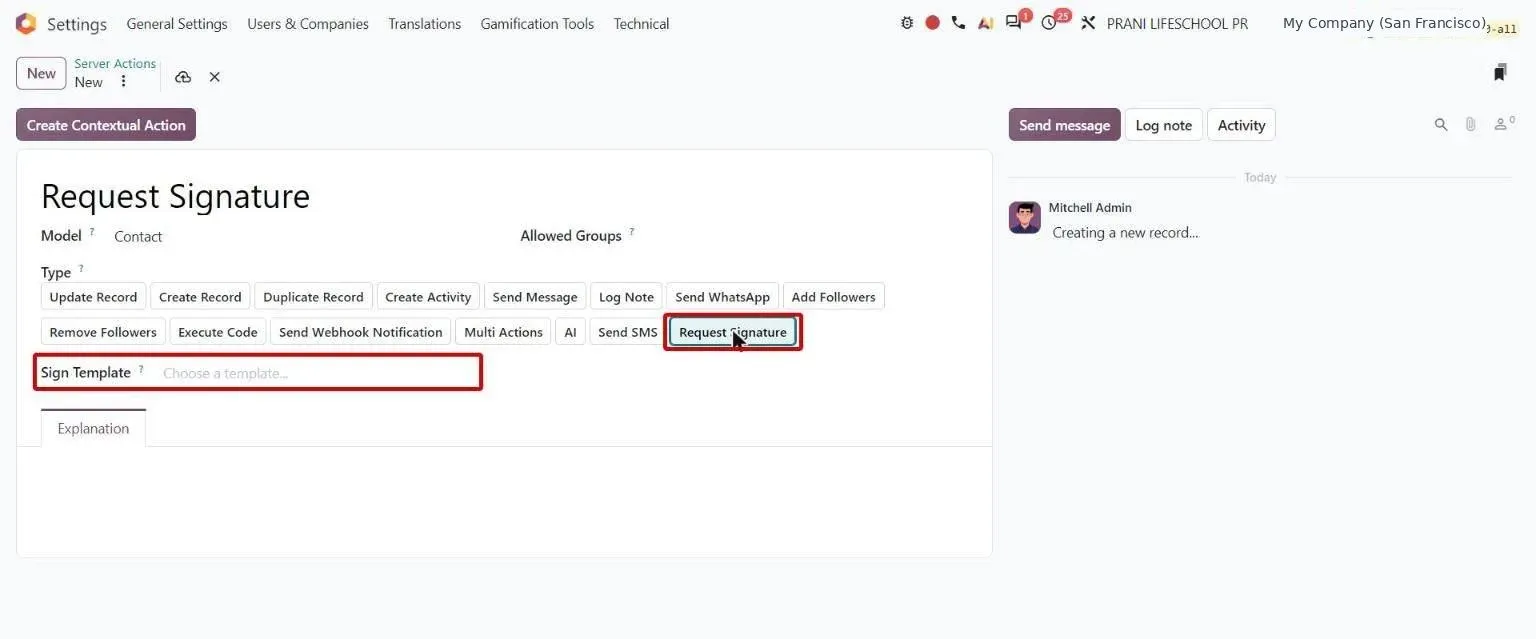Open the conversations messages icon
This screenshot has width=1536, height=639.
coord(1014,23)
